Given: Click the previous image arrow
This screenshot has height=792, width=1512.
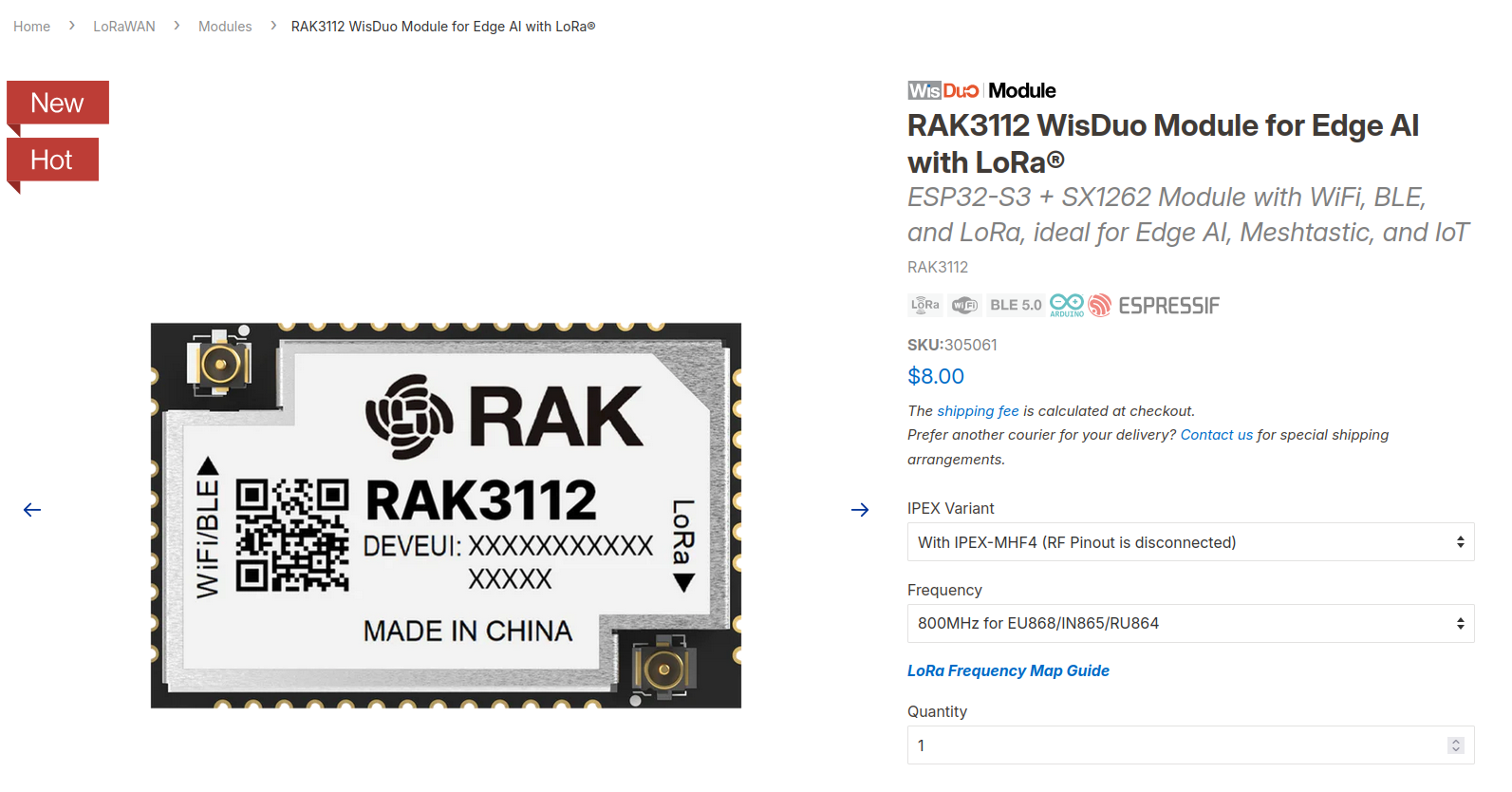Looking at the screenshot, I should (32, 510).
